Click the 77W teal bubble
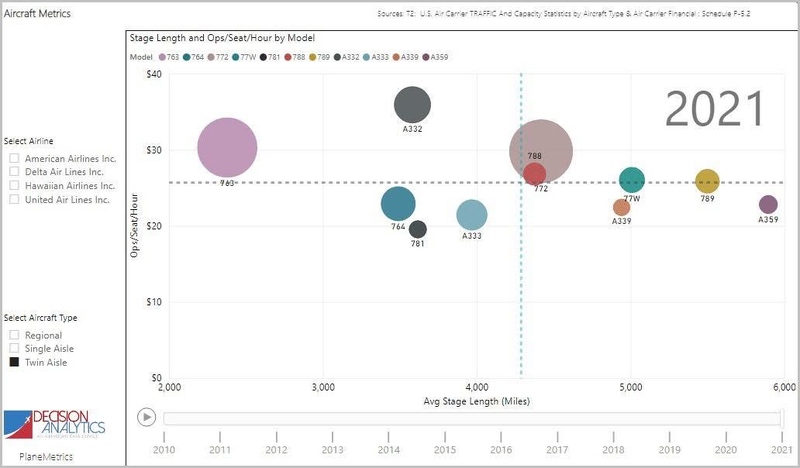The height and width of the screenshot is (468, 800). [x=631, y=180]
